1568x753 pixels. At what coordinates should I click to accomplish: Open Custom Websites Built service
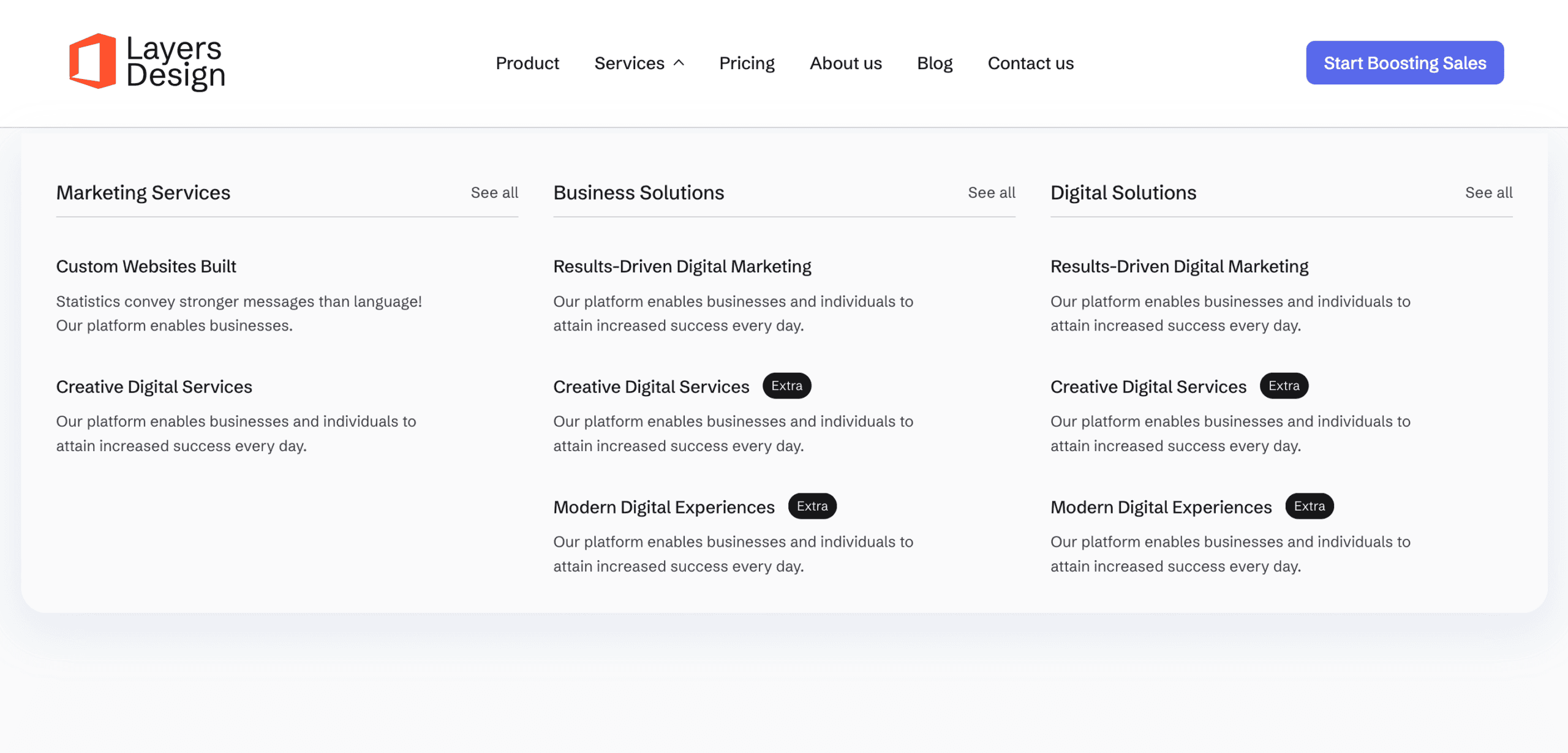(146, 266)
